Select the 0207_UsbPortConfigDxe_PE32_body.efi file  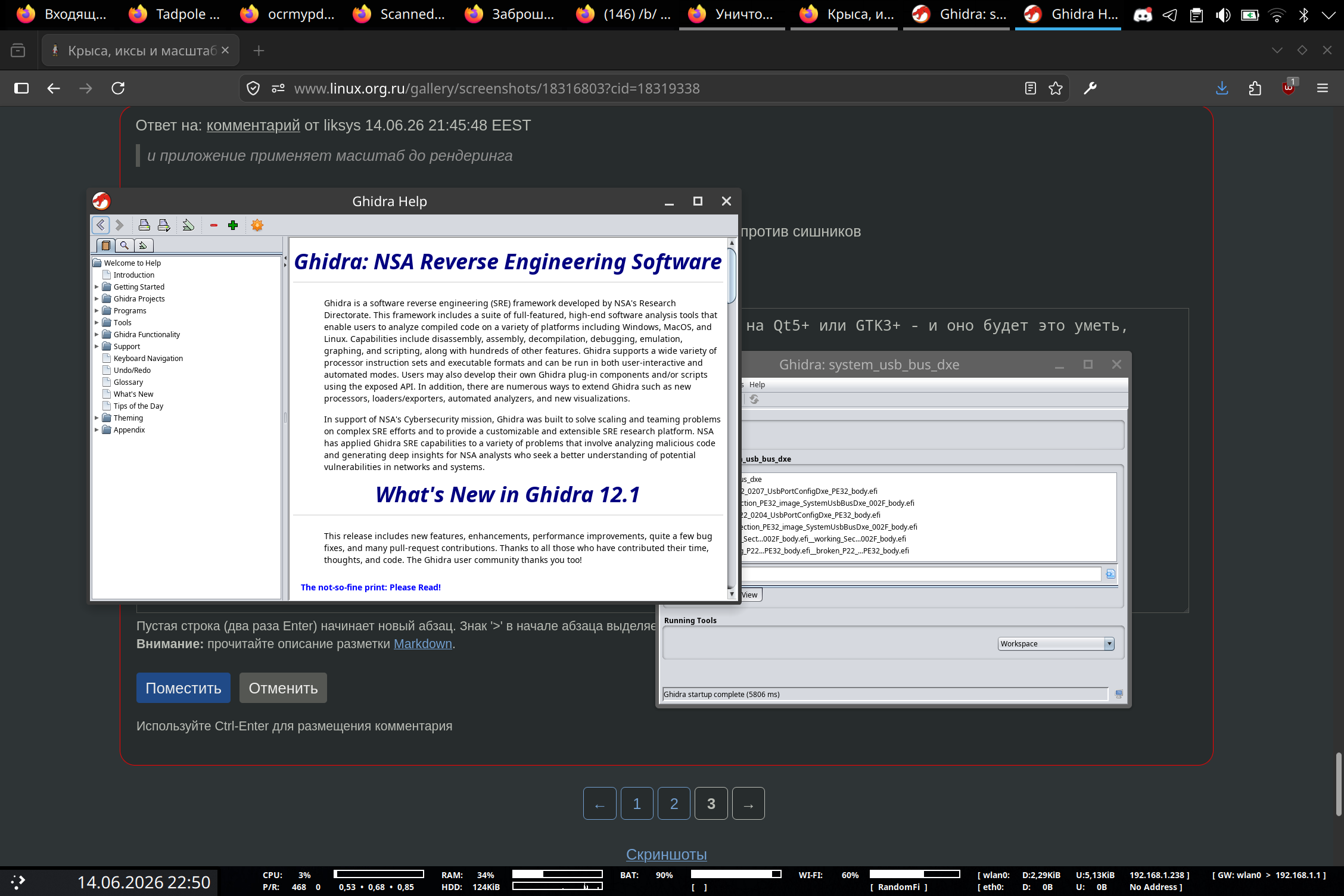[x=809, y=491]
